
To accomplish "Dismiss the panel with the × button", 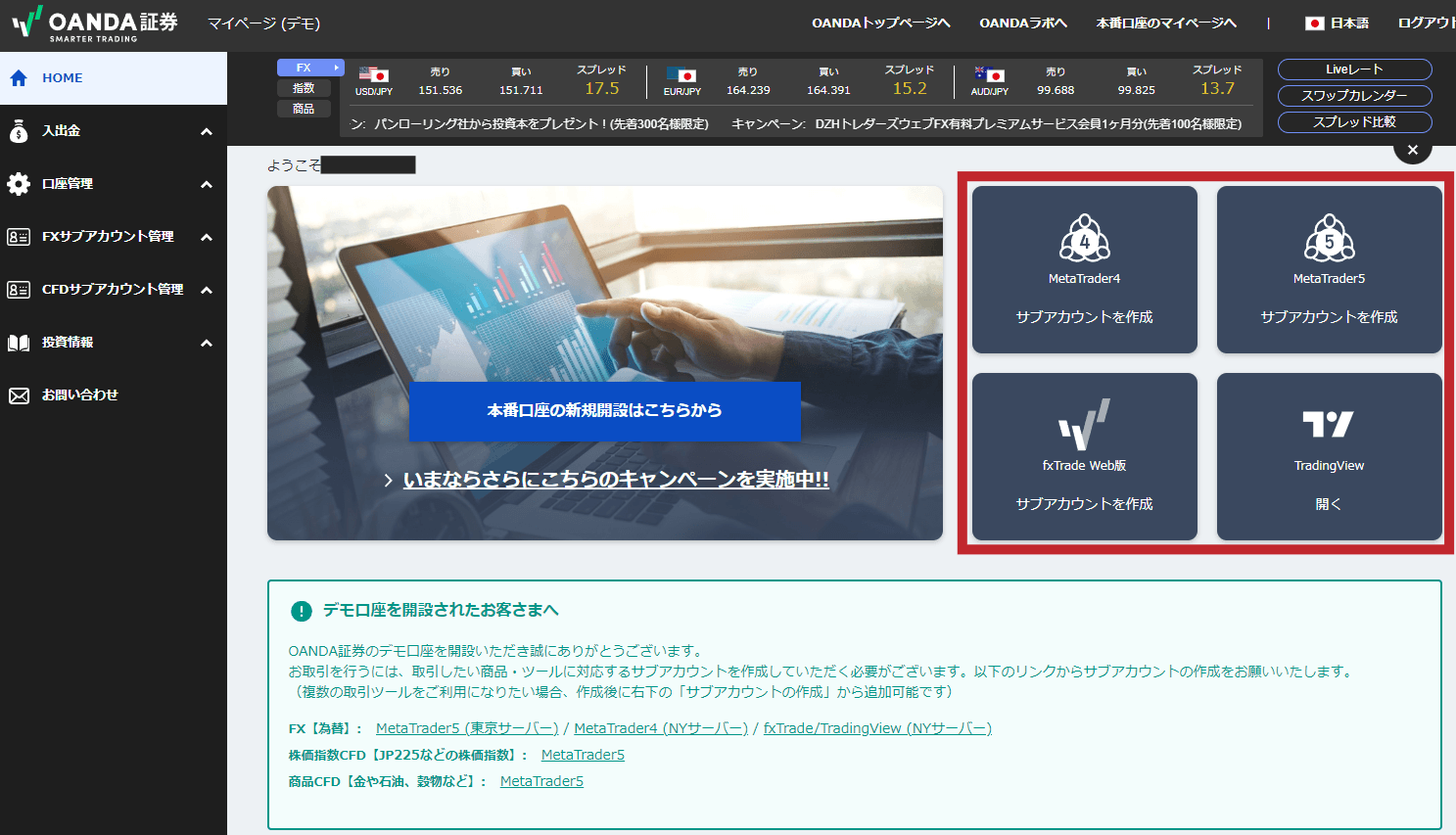I will point(1413,149).
